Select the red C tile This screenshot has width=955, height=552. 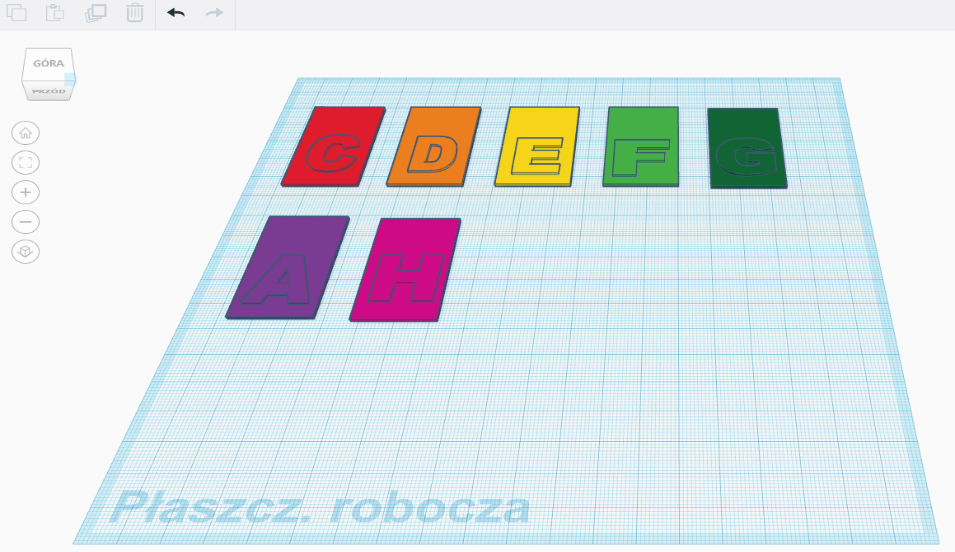coord(333,146)
